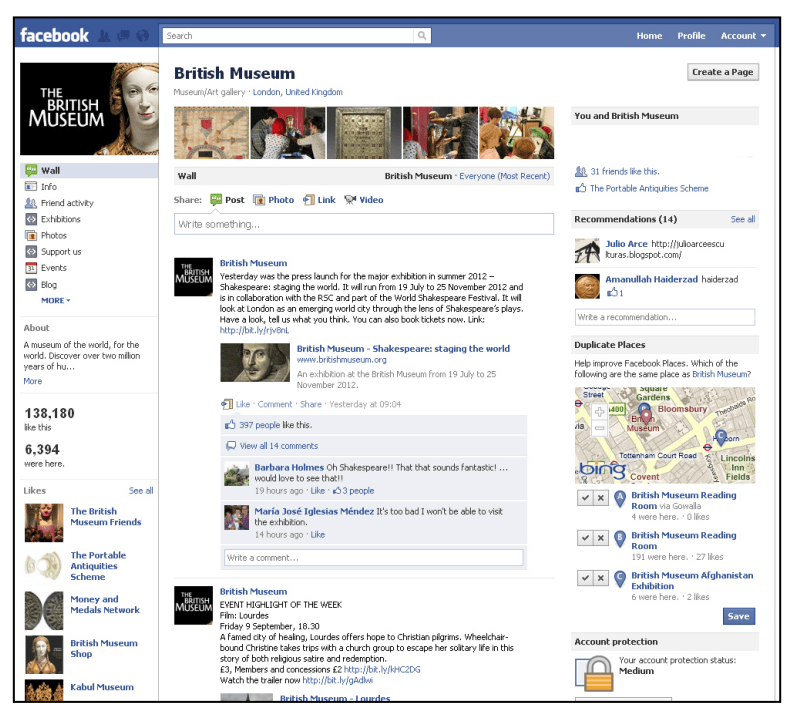Zoom in on the Bing map

(x=599, y=412)
